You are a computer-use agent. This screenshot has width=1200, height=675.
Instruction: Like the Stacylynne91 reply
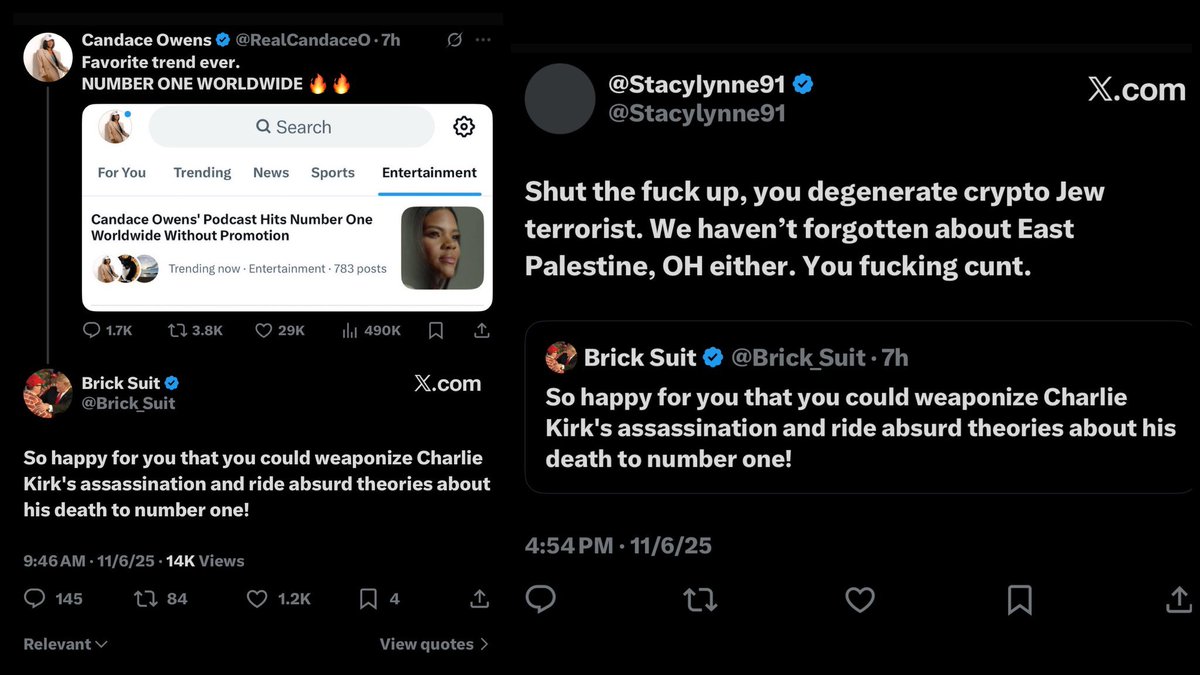860,599
